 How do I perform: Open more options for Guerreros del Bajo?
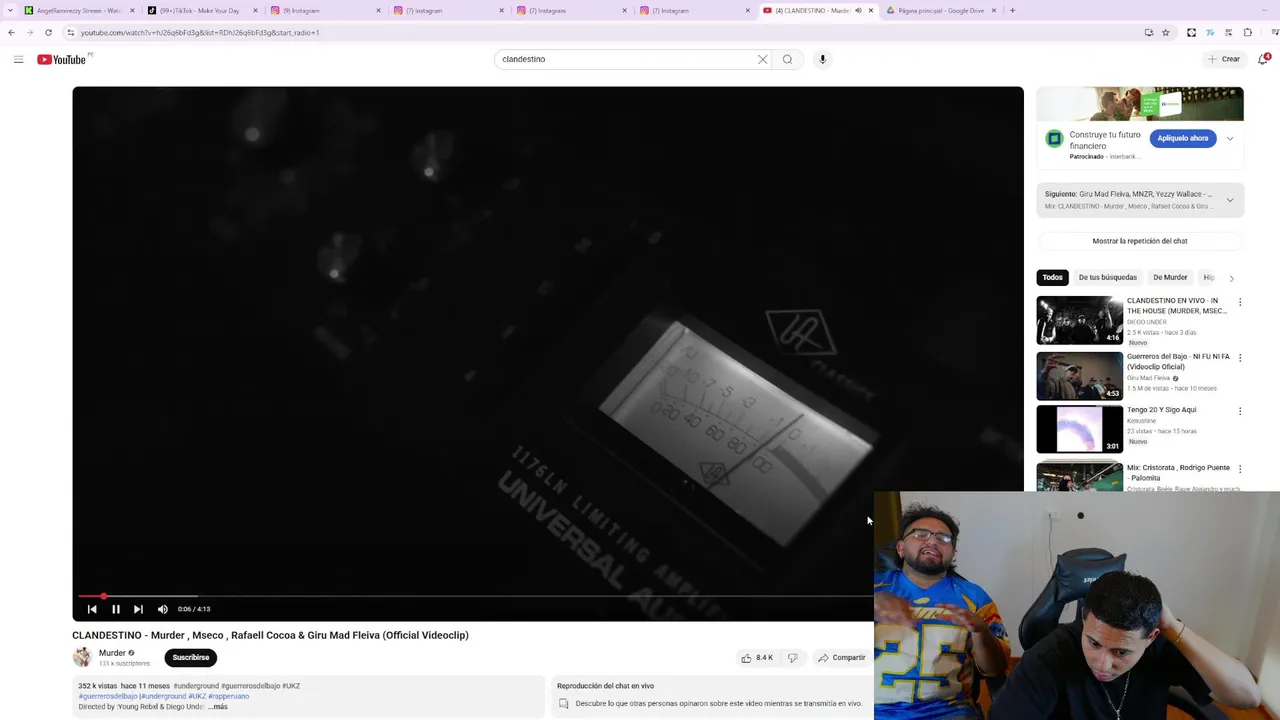pos(1240,357)
